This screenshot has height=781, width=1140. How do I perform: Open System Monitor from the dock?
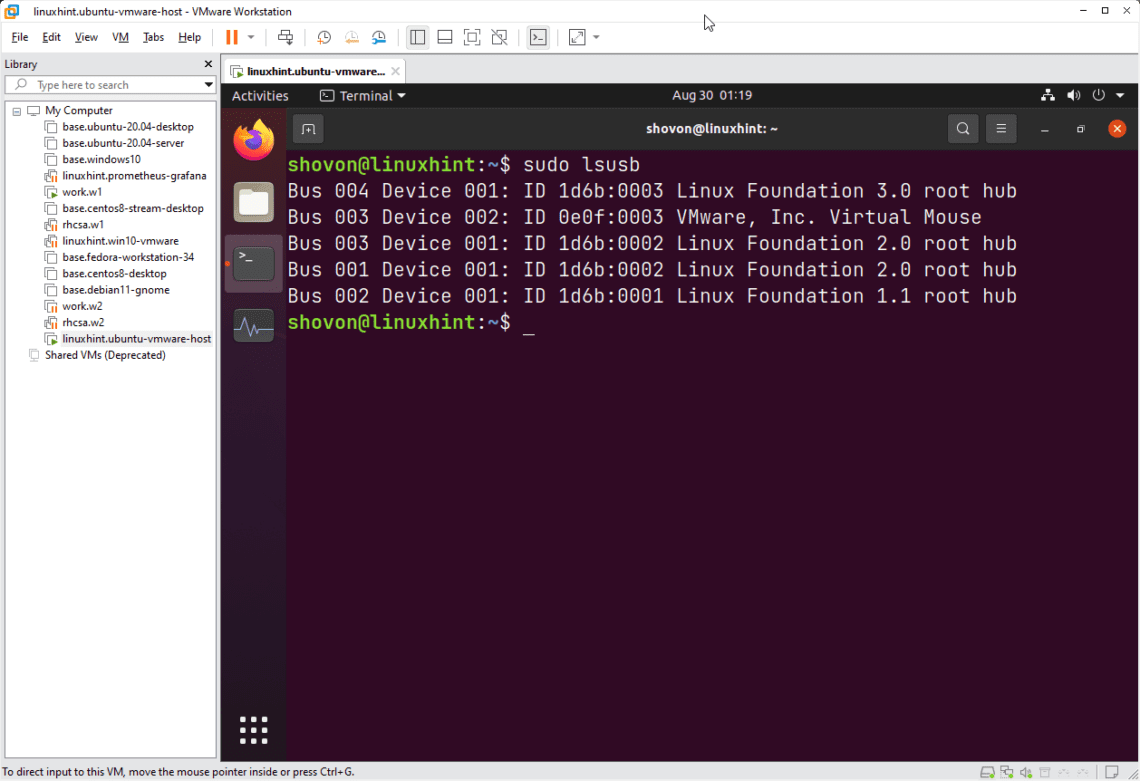[x=253, y=325]
